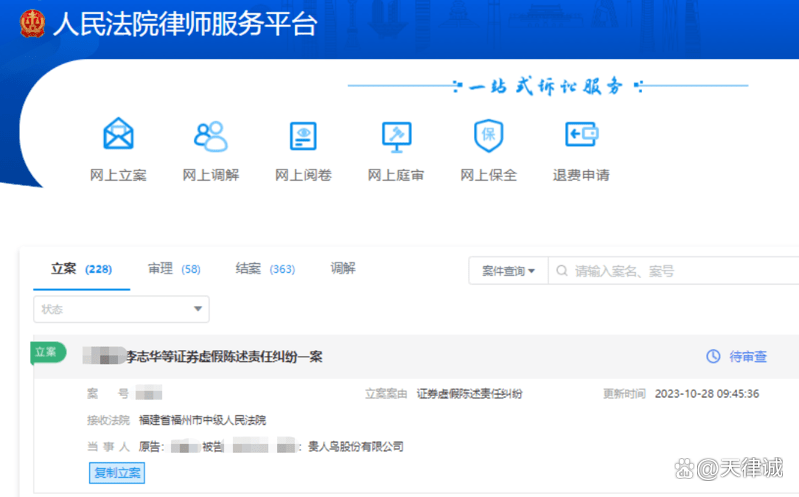Open the 退费申请 refund request icon
Viewport: 799px width, 497px height.
pyautogui.click(x=581, y=135)
